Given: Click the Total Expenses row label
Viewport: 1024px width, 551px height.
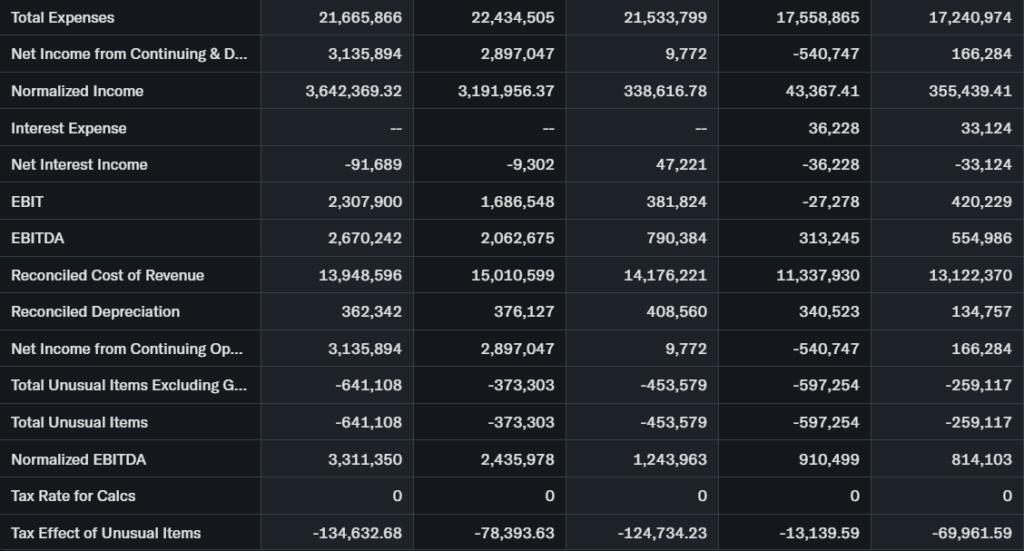Looking at the screenshot, I should point(63,18).
